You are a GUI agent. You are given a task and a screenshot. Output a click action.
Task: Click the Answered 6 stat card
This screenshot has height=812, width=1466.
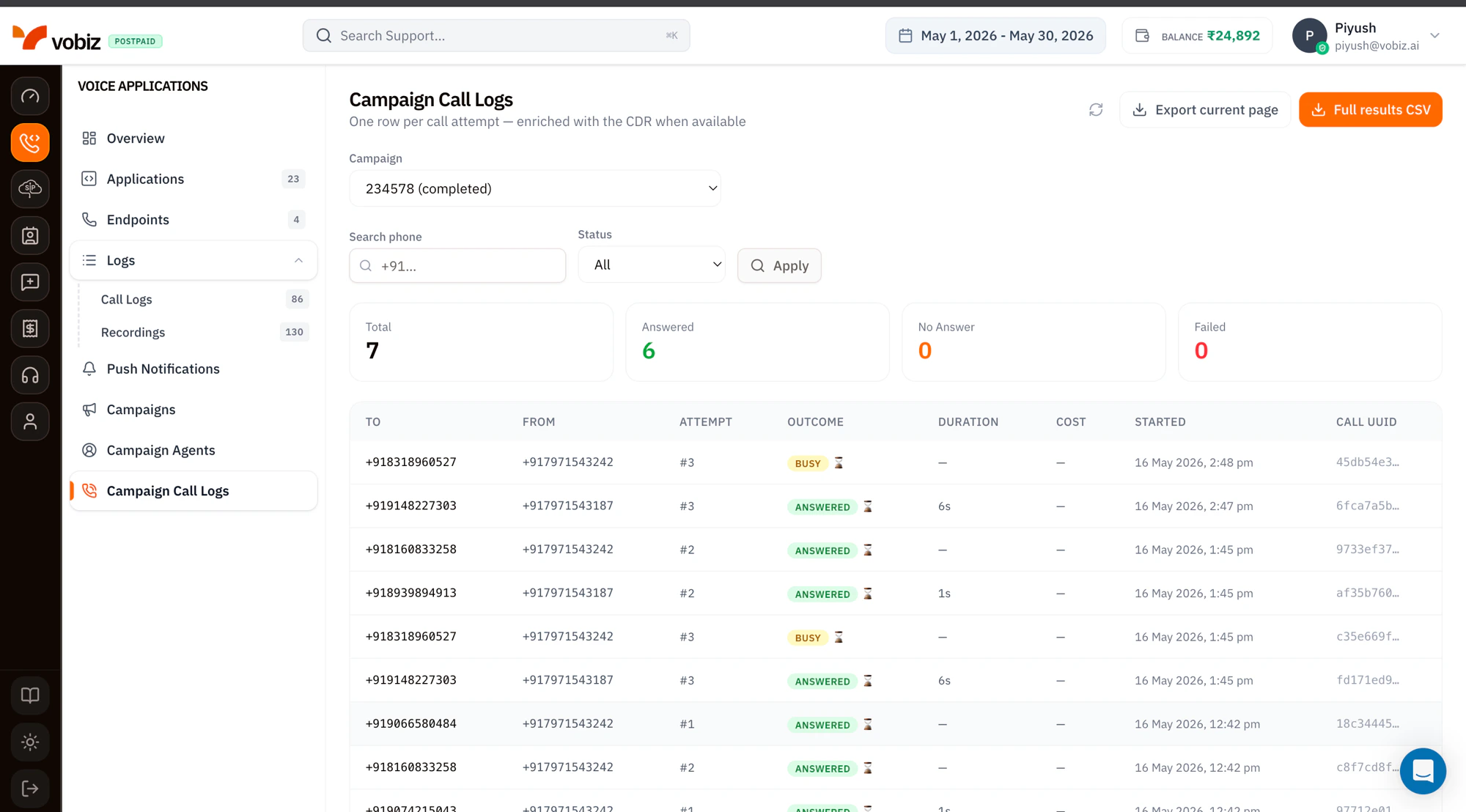pyautogui.click(x=757, y=342)
